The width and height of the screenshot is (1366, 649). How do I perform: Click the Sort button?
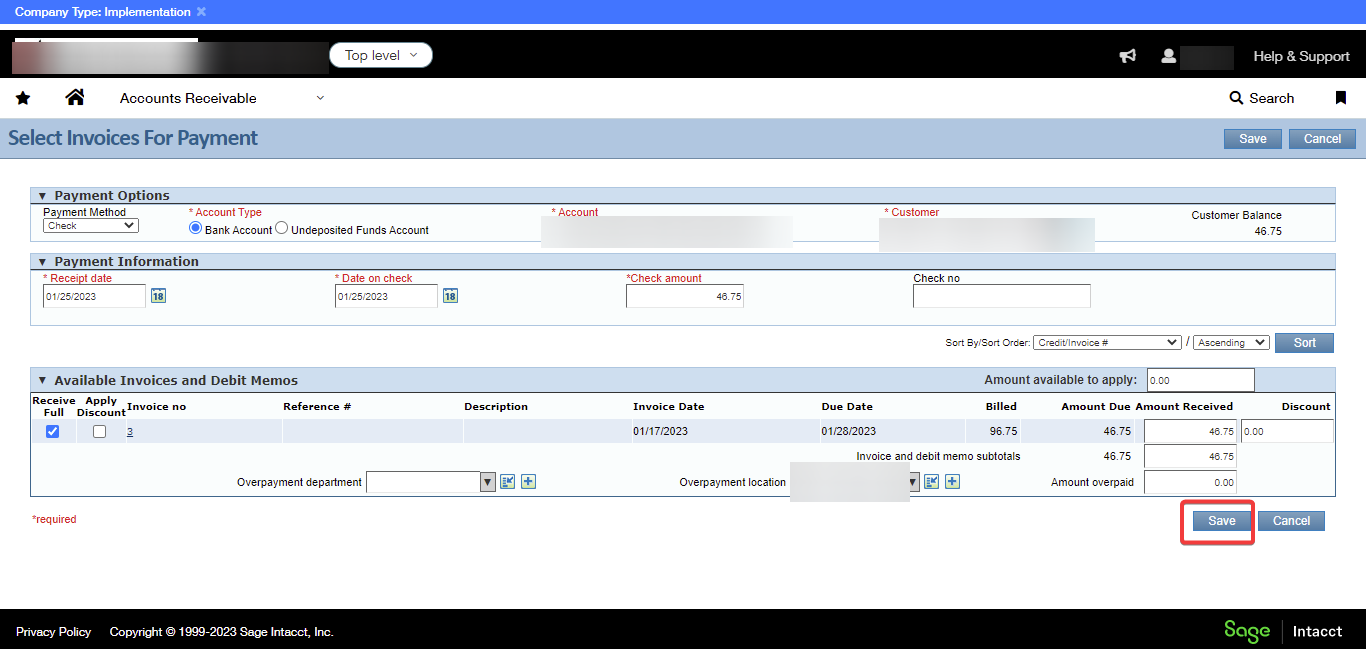click(x=1304, y=342)
